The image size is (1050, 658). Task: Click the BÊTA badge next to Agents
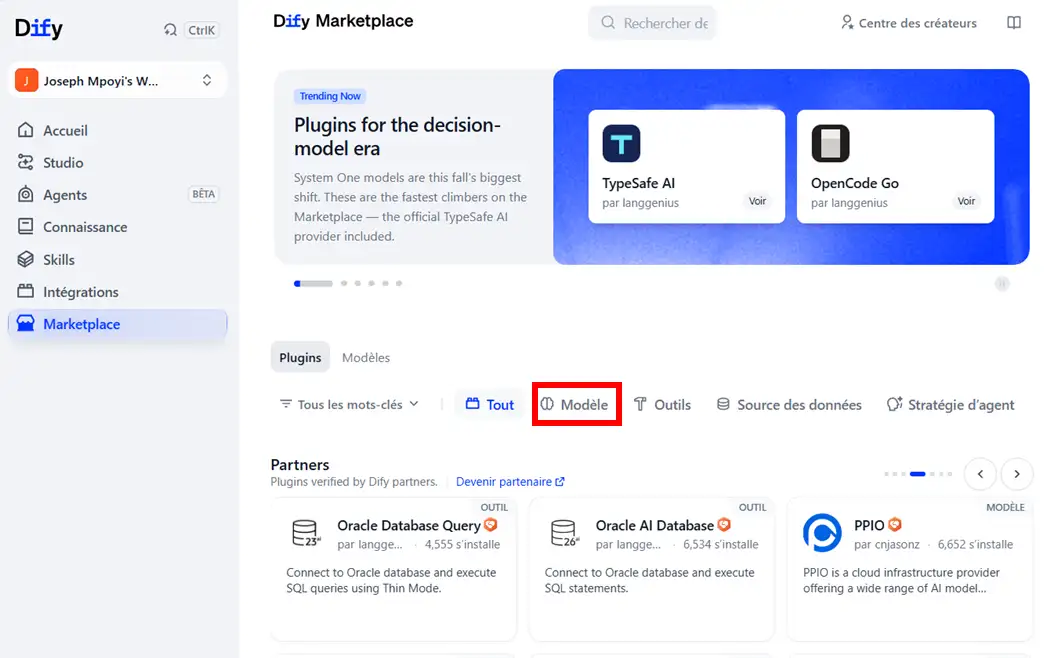tap(204, 194)
